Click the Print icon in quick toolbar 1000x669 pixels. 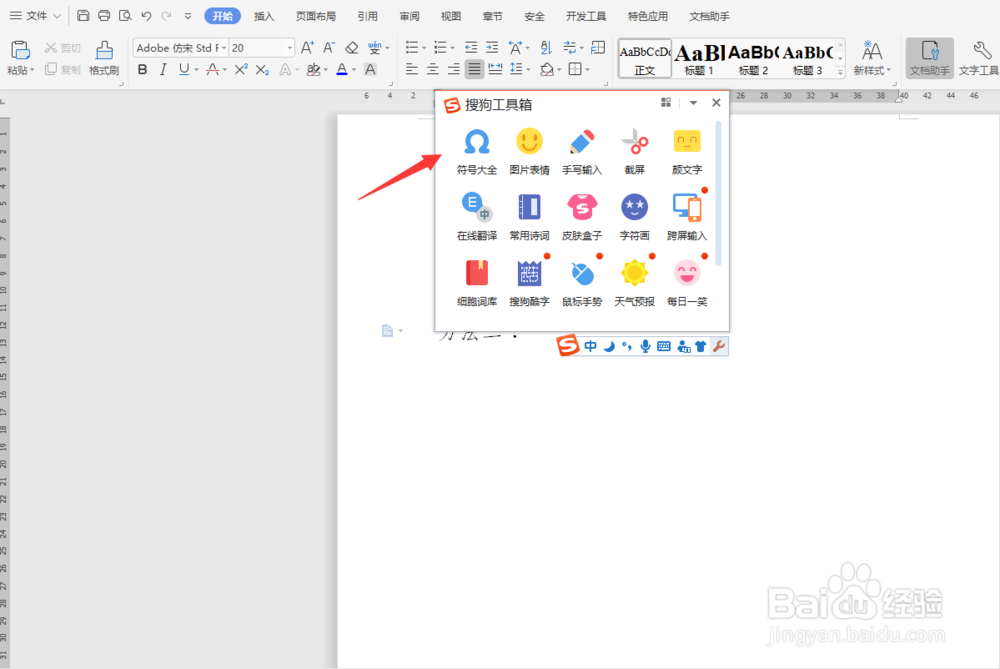pos(104,15)
